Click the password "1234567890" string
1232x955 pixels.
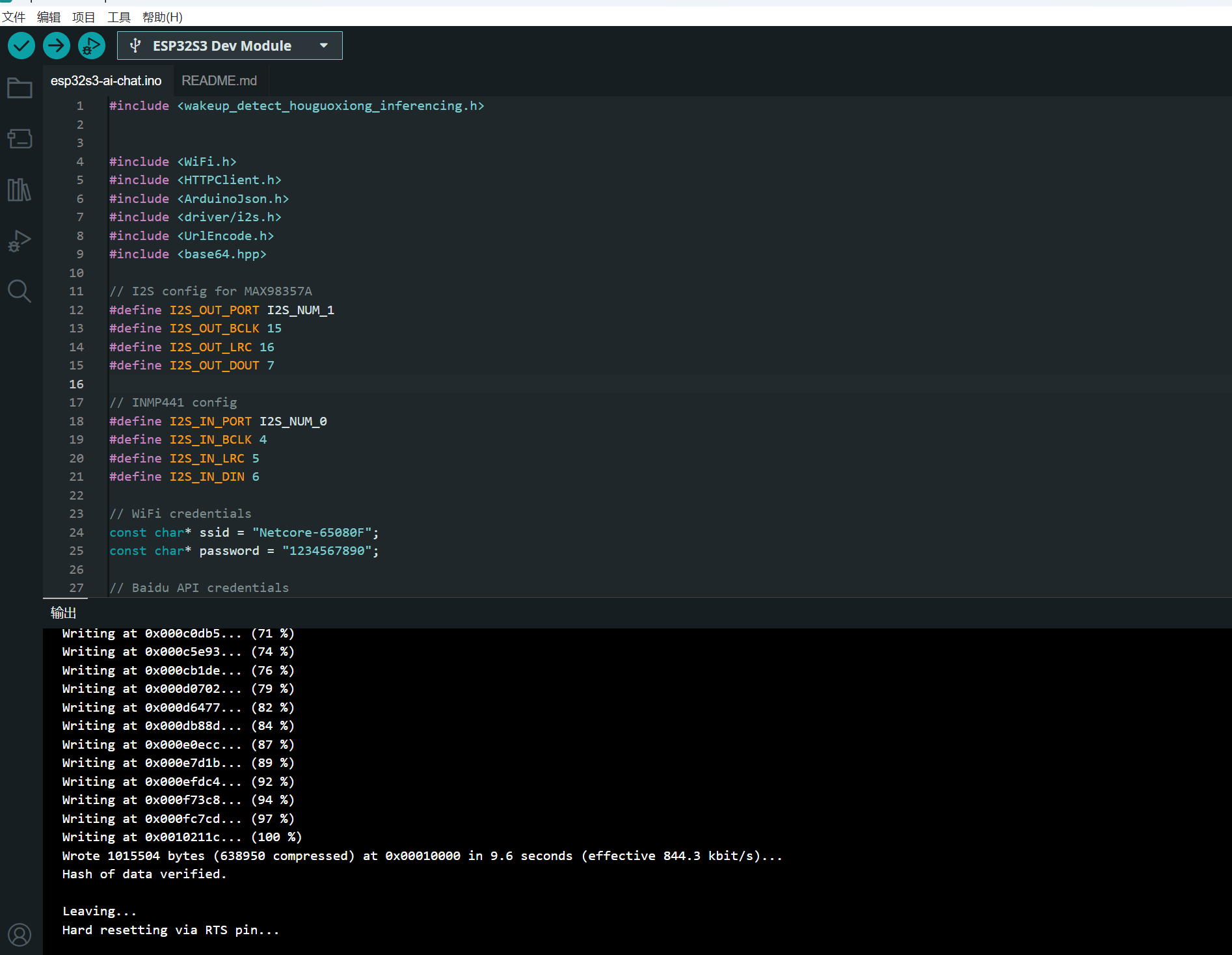click(327, 551)
